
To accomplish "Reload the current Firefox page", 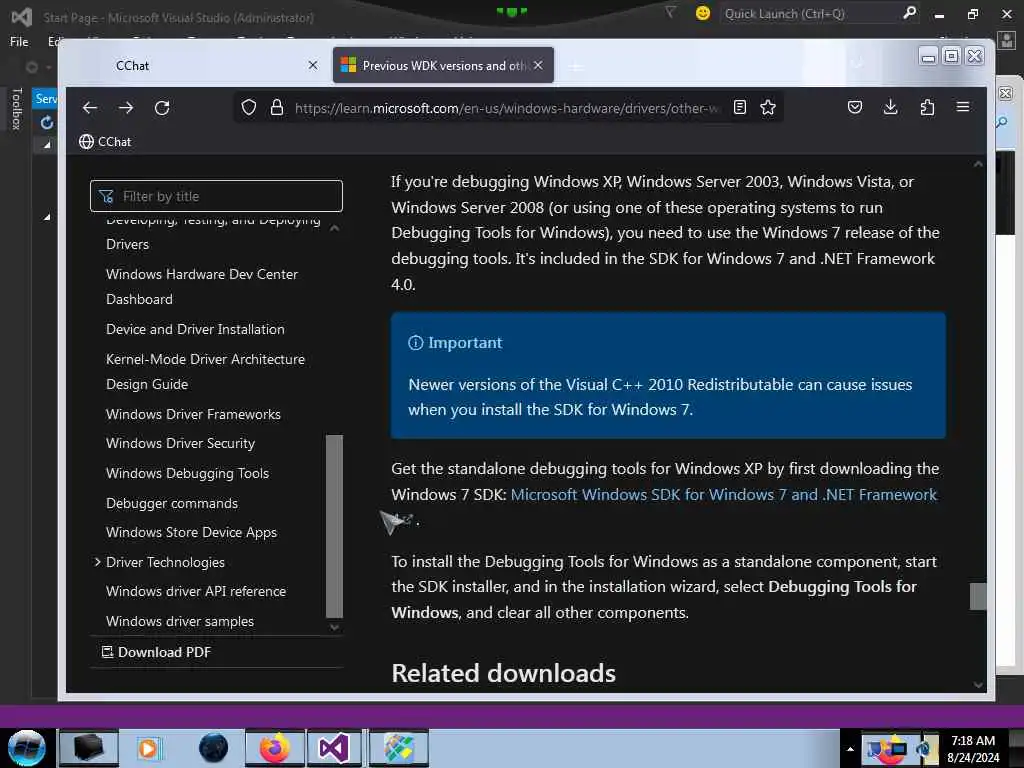I will [x=162, y=108].
